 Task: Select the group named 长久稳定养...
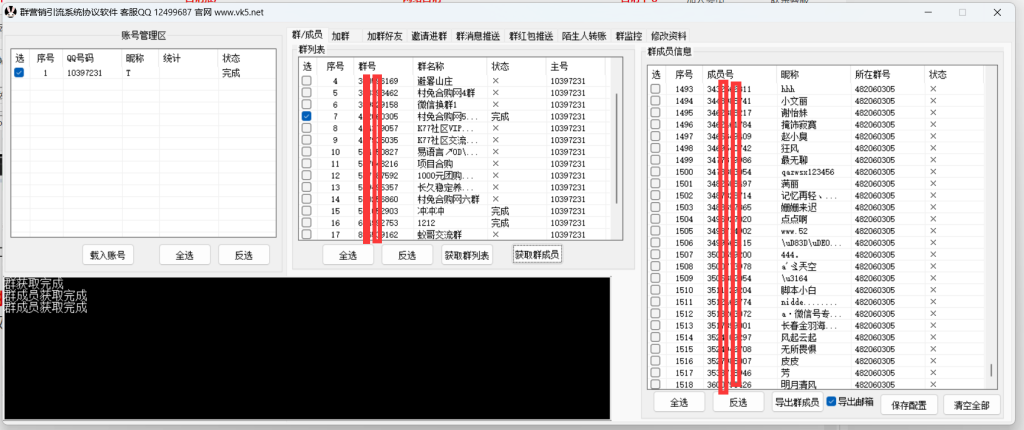(306, 188)
